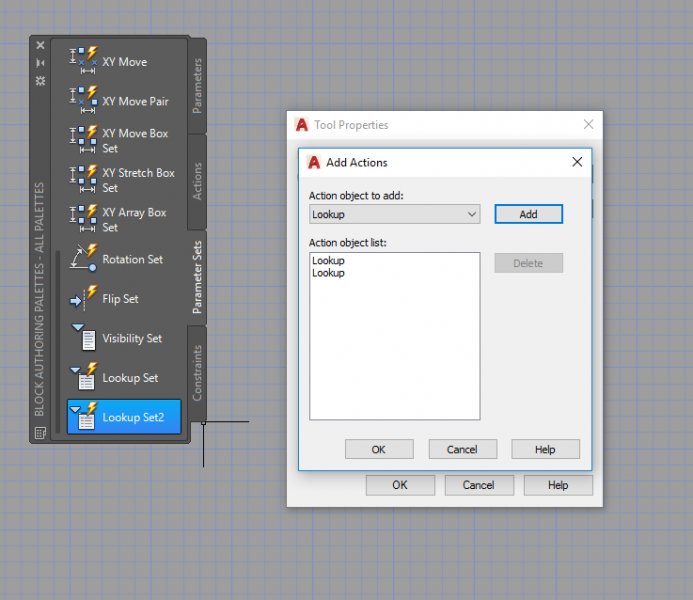Image resolution: width=693 pixels, height=600 pixels.
Task: Open the Action object to add dropdown
Action: (x=394, y=214)
